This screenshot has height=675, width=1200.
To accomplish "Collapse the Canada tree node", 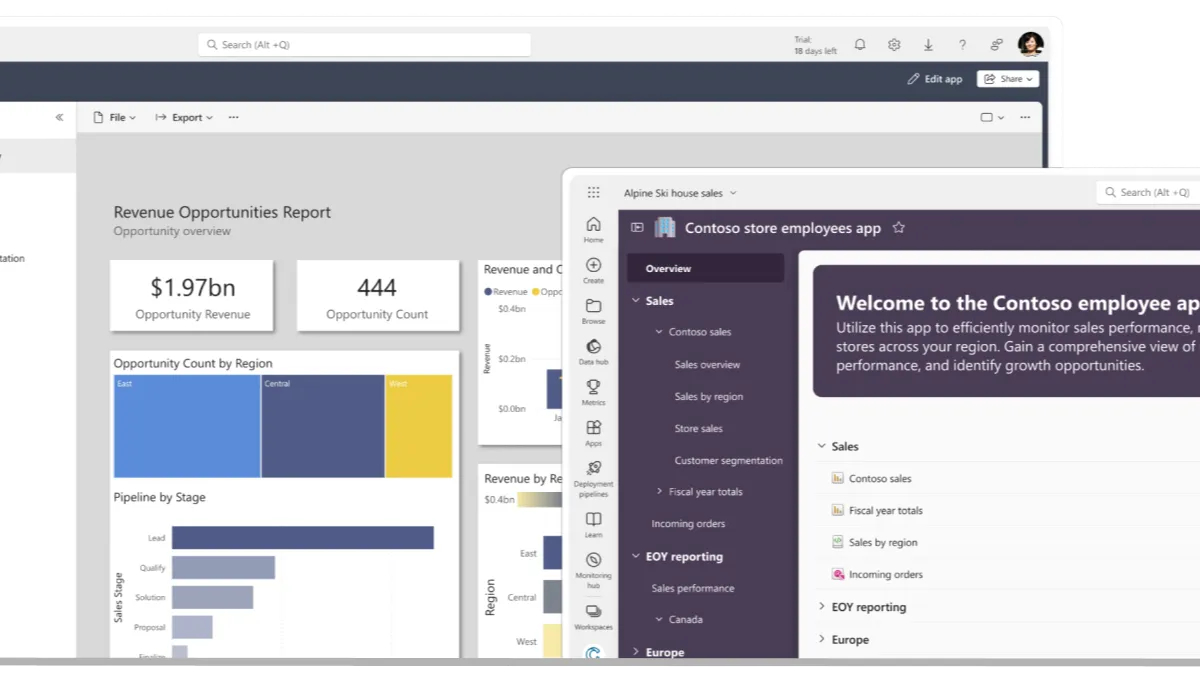I will 659,620.
